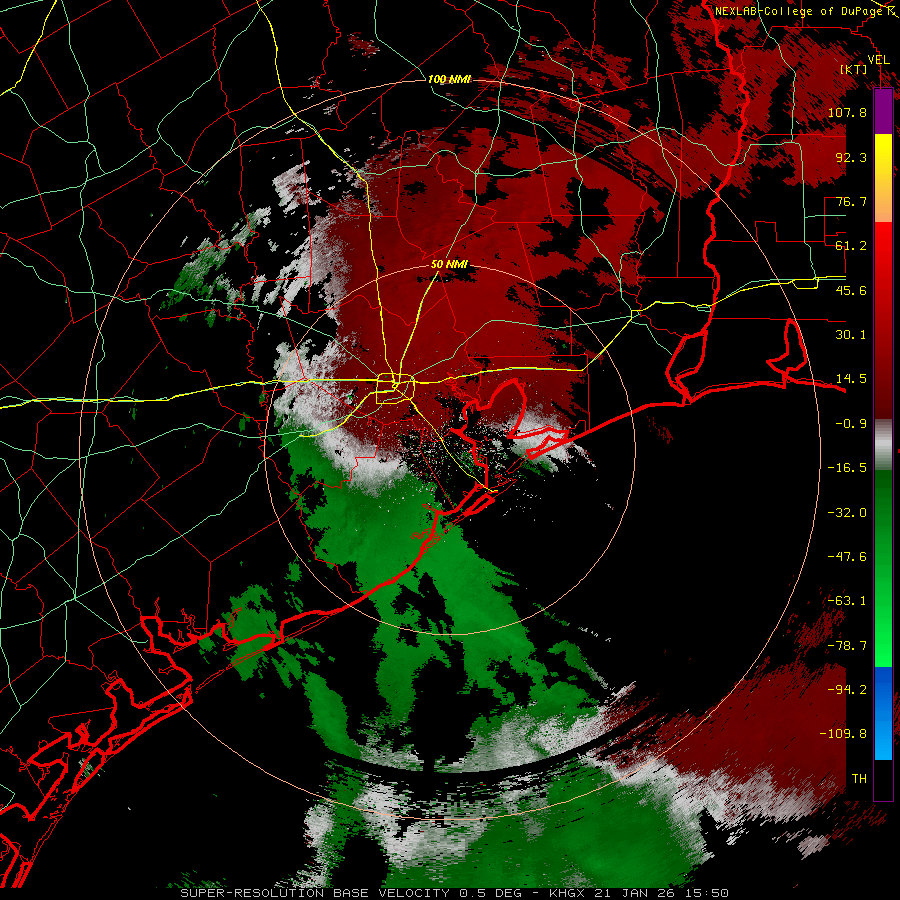The width and height of the screenshot is (900, 900).
Task: Click the 50 NMI range ring label
Action: click(x=449, y=265)
